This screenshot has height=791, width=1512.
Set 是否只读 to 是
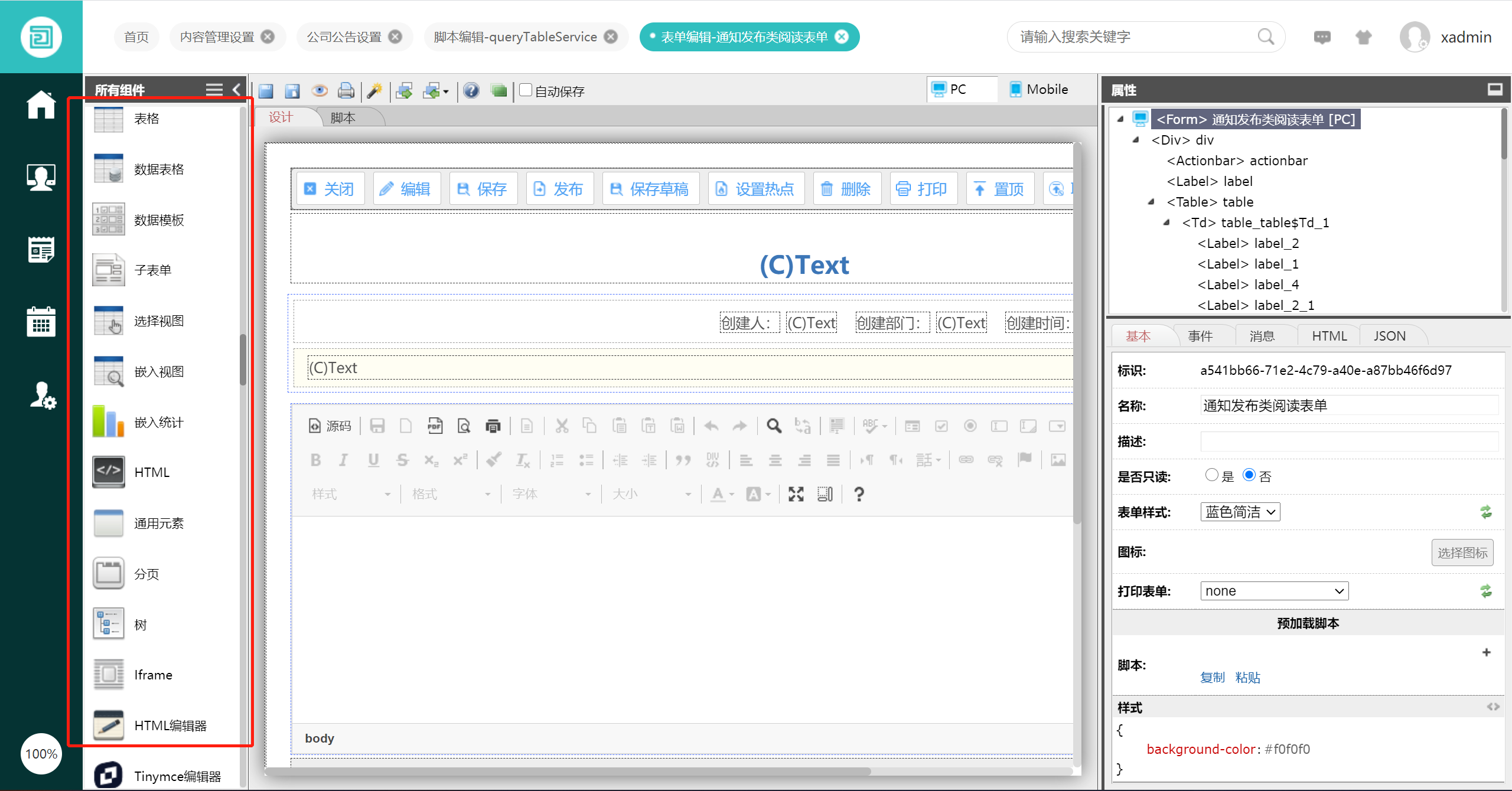(1211, 475)
